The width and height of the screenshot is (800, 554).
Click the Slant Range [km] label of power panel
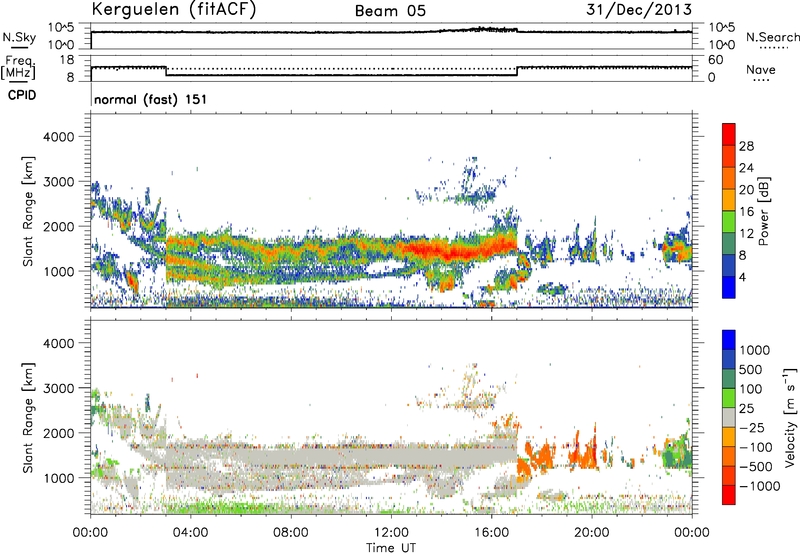28,211
